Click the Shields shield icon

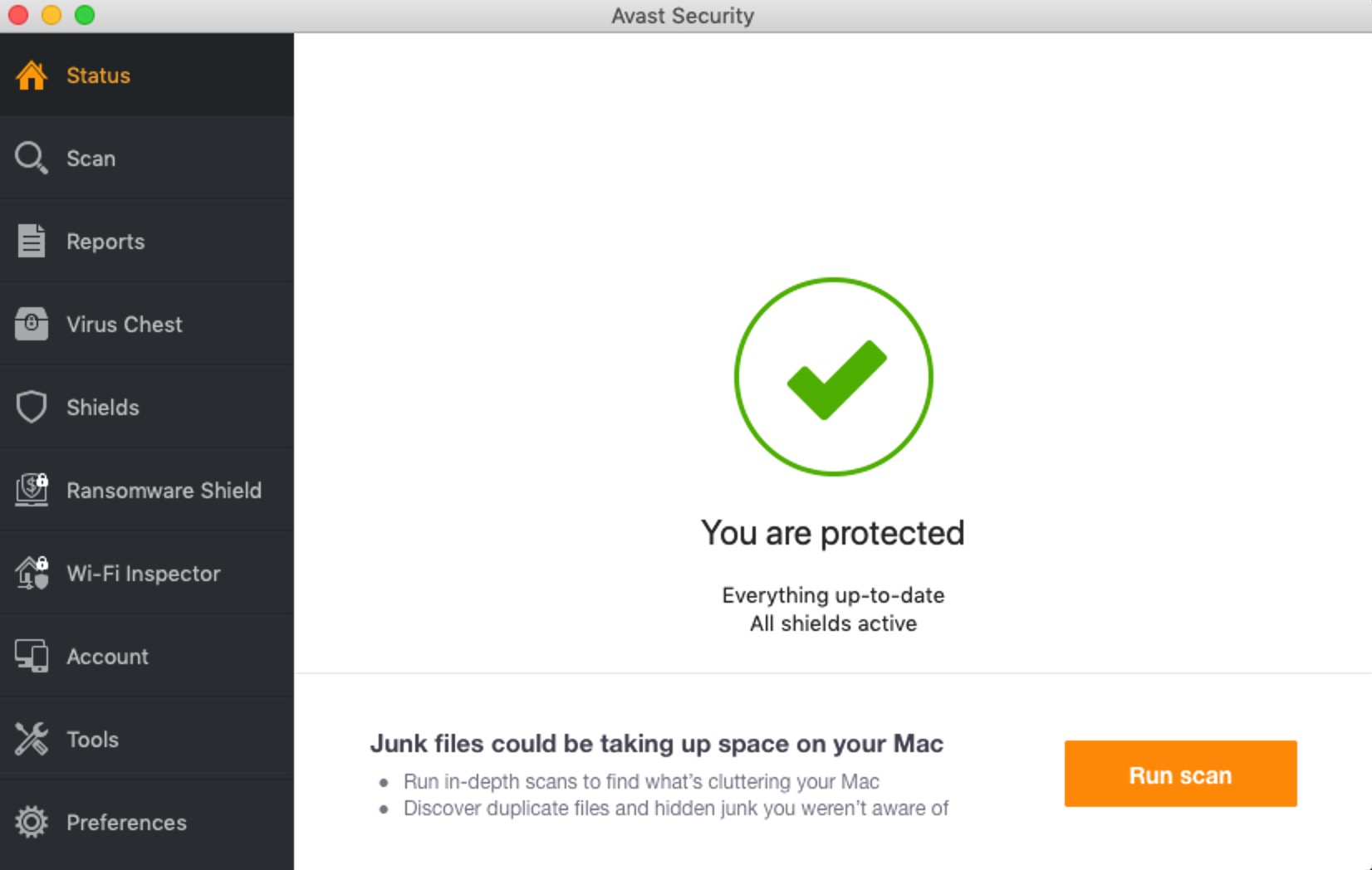pyautogui.click(x=32, y=407)
